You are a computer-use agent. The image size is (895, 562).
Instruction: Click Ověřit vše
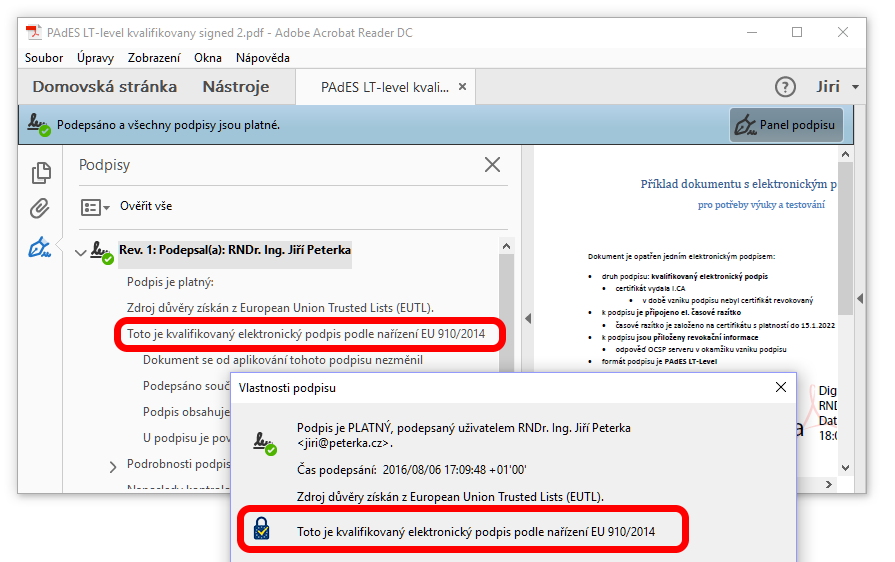pyautogui.click(x=146, y=206)
